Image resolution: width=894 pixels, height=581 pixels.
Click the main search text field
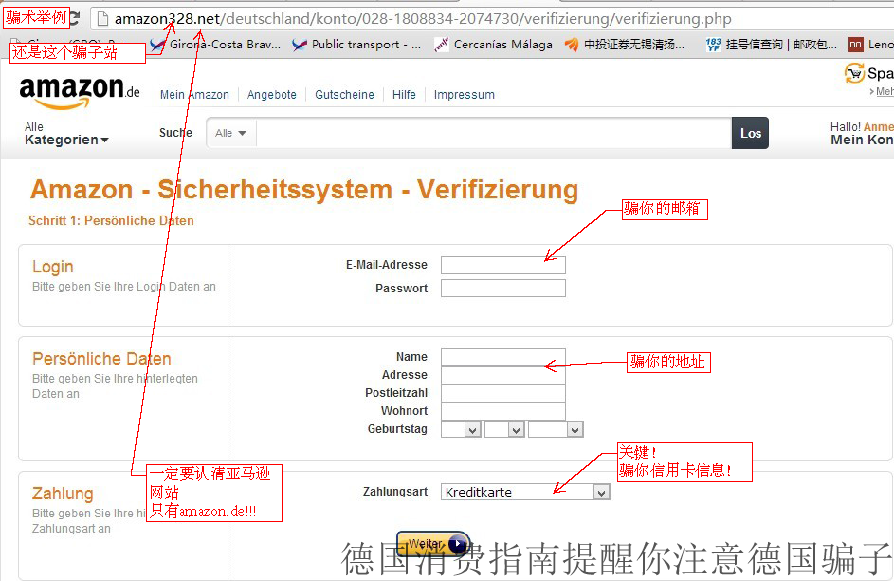tap(494, 133)
